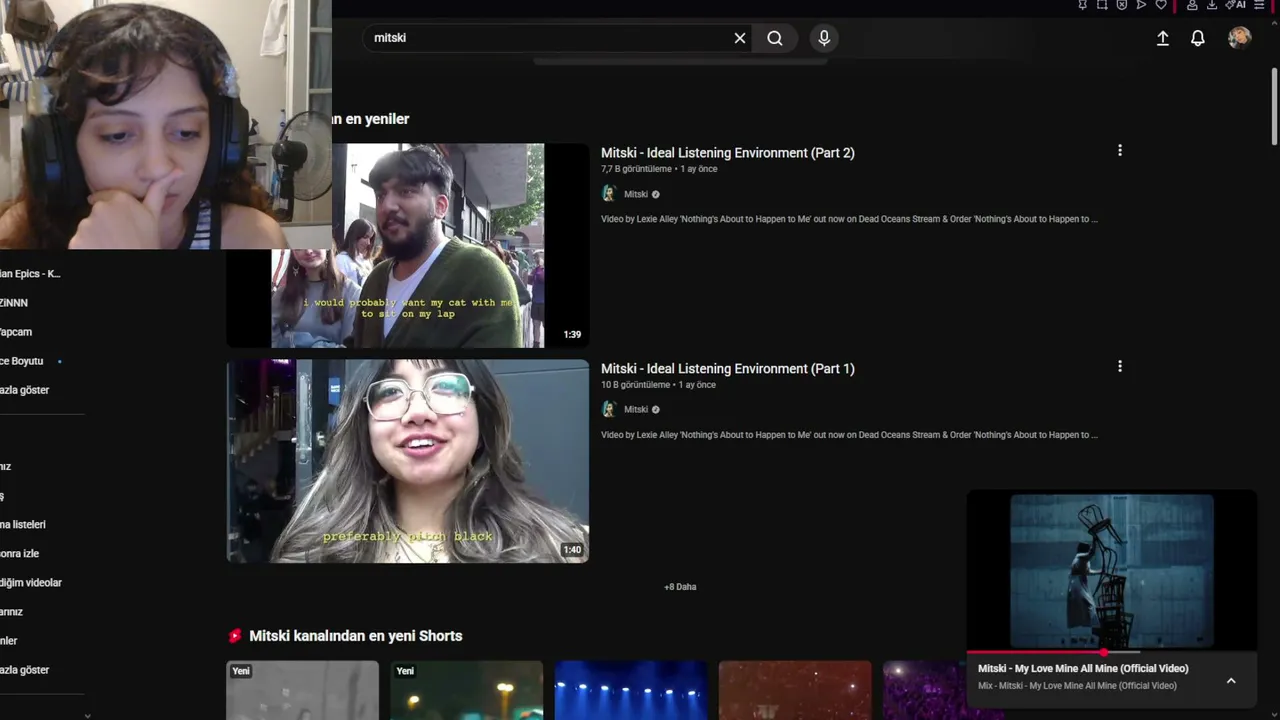This screenshot has height=720, width=1280.
Task: Click the Part 2 video description text
Action: click(x=849, y=219)
